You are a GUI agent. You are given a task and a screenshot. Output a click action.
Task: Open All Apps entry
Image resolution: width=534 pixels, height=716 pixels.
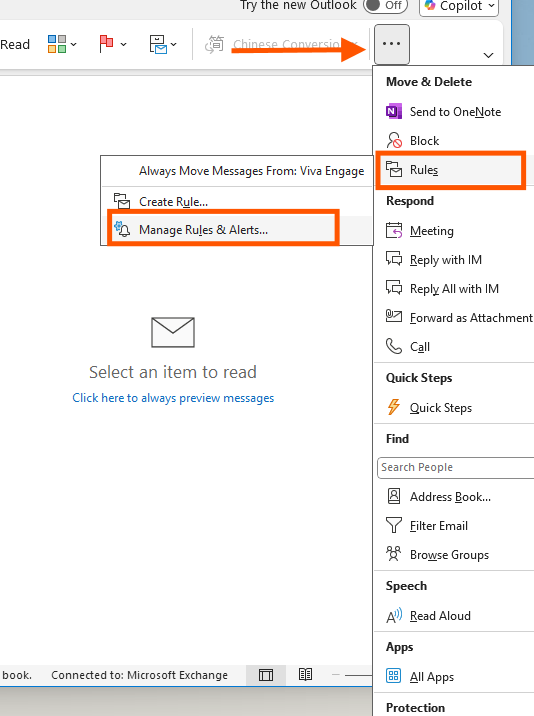click(x=454, y=676)
